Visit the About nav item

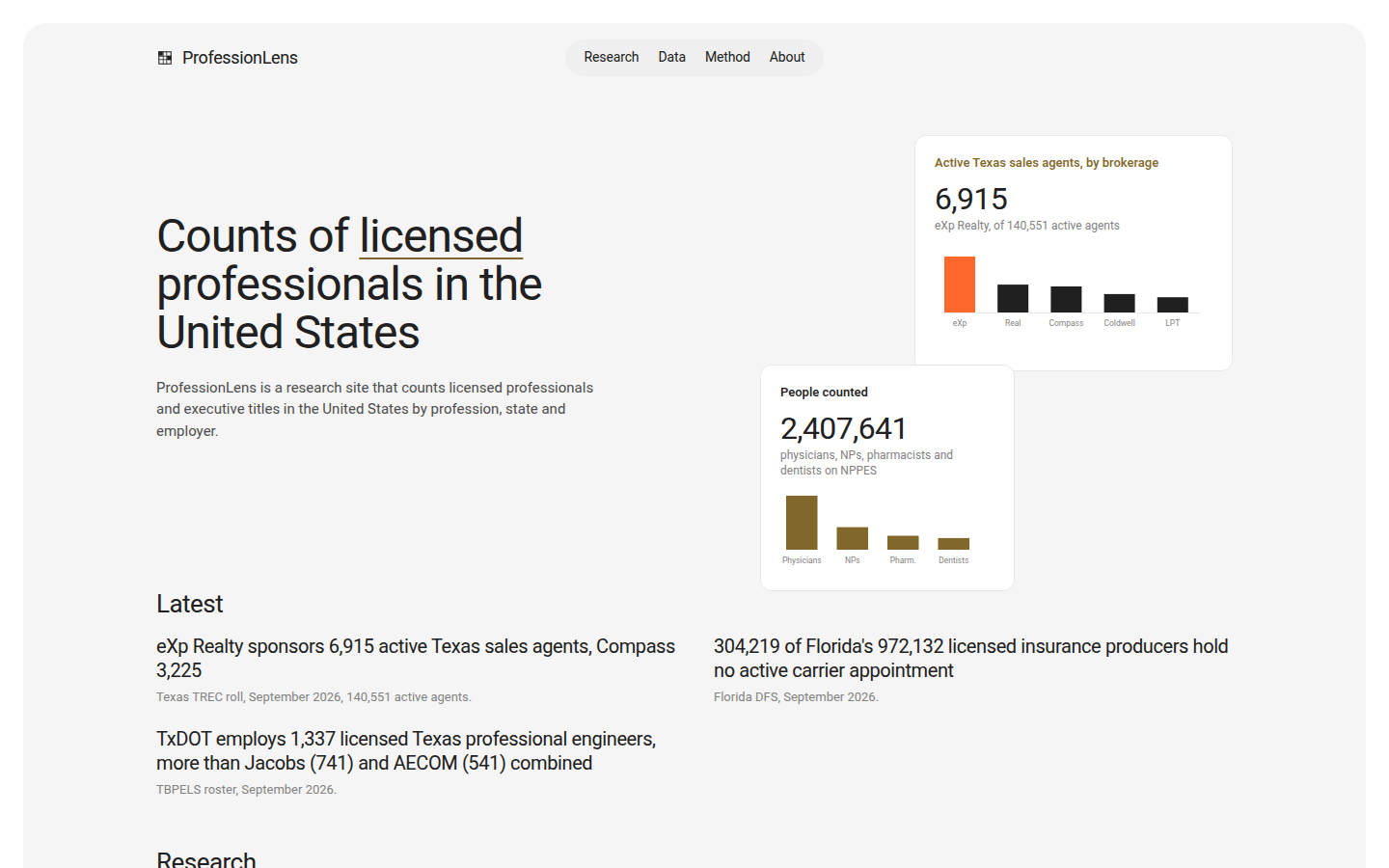tap(787, 57)
